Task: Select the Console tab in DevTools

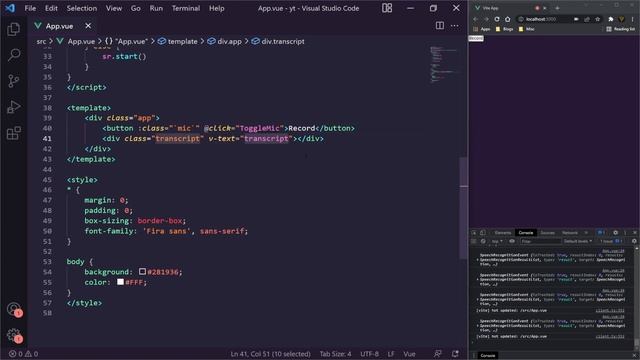Action: tap(526, 233)
